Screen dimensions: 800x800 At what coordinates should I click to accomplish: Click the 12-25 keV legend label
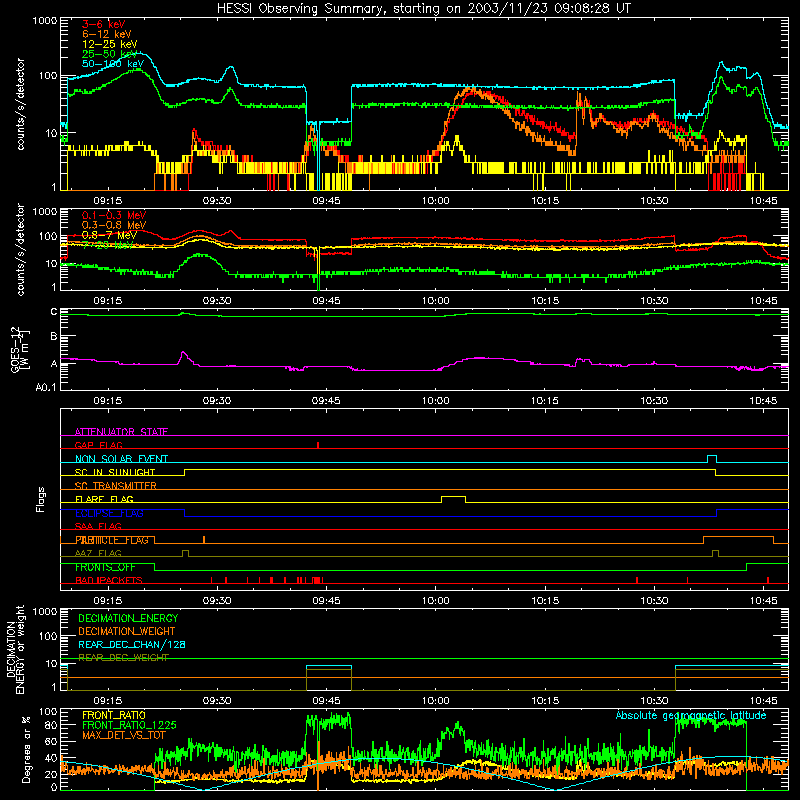[109, 44]
